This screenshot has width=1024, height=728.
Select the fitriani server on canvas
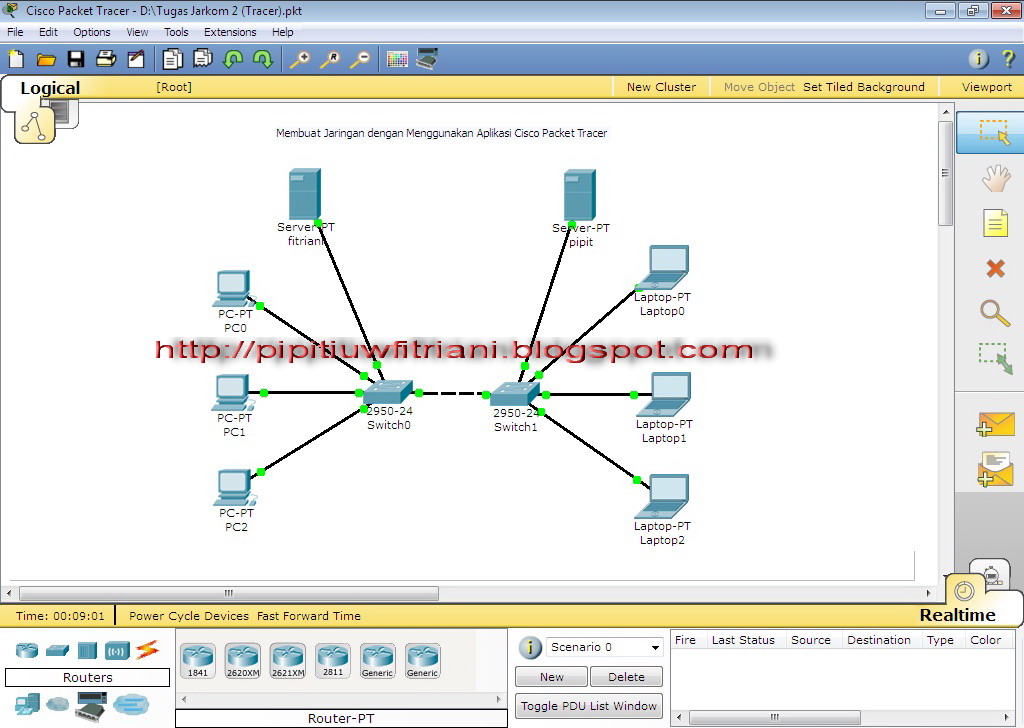[x=304, y=194]
